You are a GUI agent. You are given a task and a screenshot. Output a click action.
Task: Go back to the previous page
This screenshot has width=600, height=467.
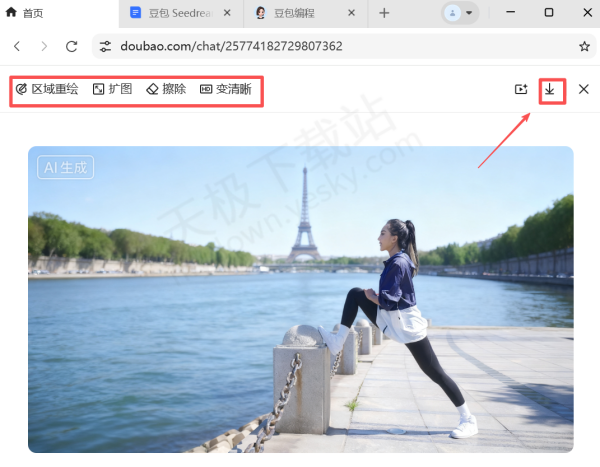tap(17, 46)
